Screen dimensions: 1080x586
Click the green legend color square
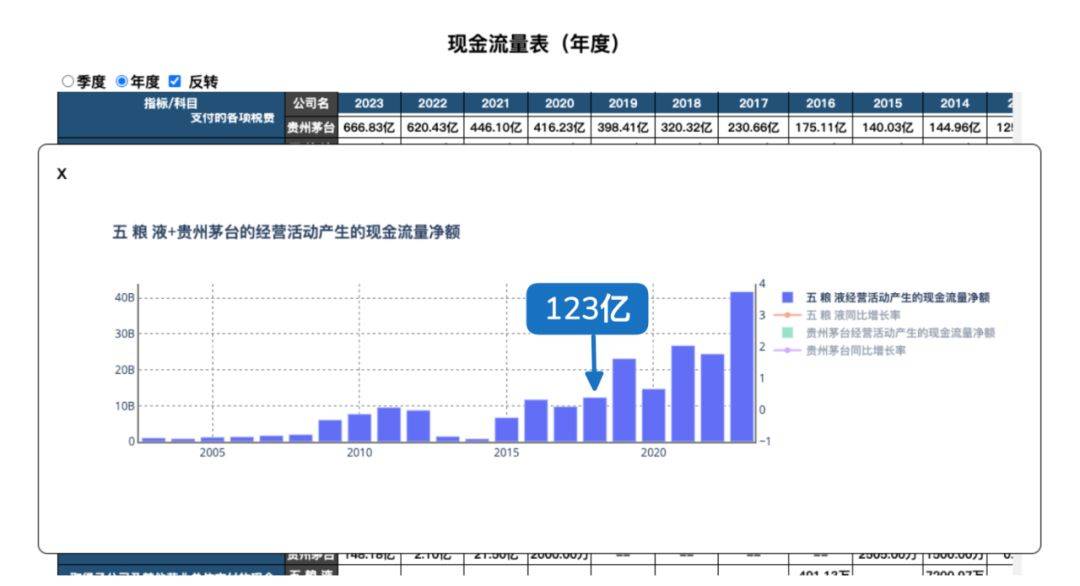787,333
